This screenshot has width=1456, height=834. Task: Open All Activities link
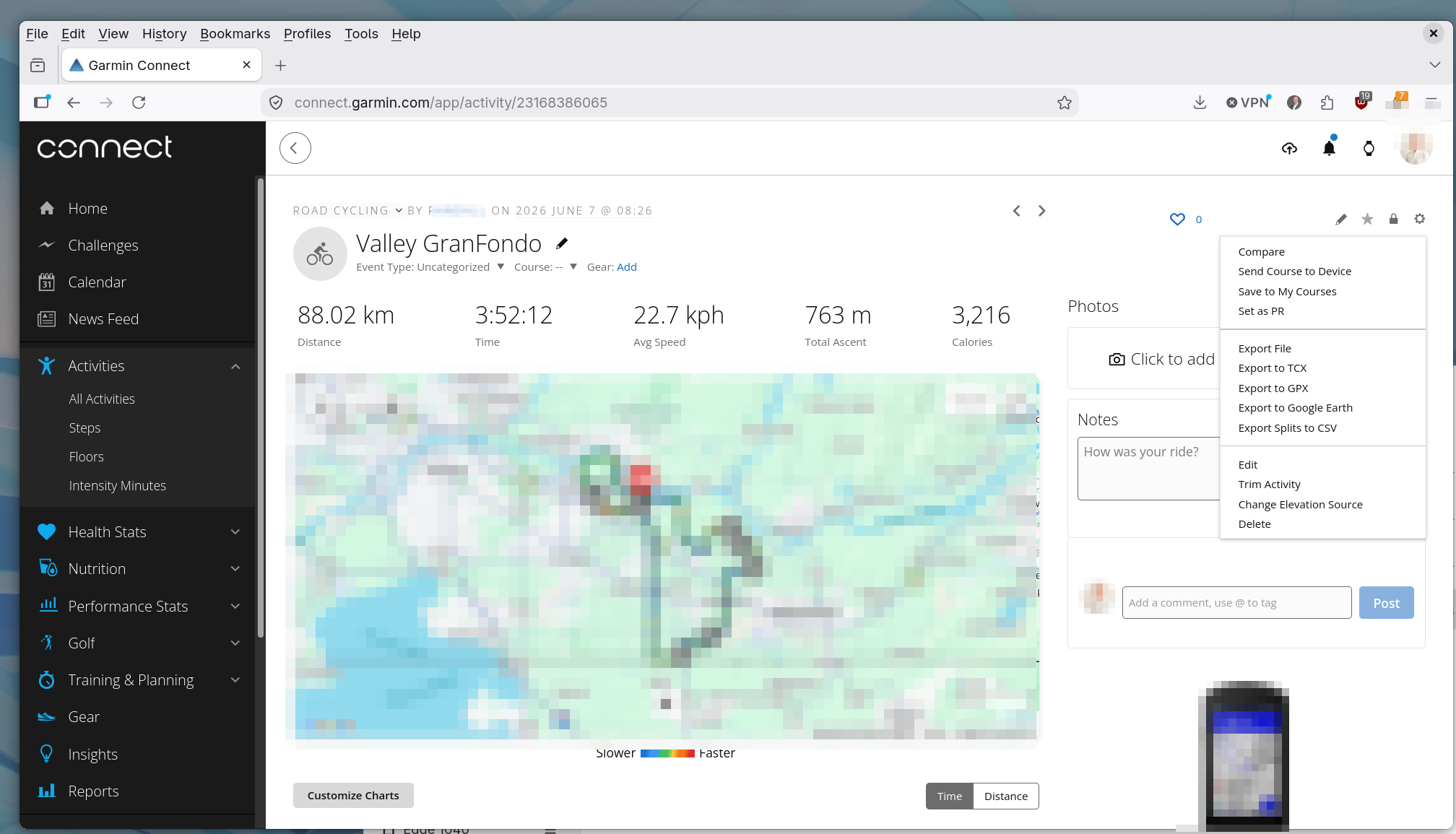[x=102, y=399]
